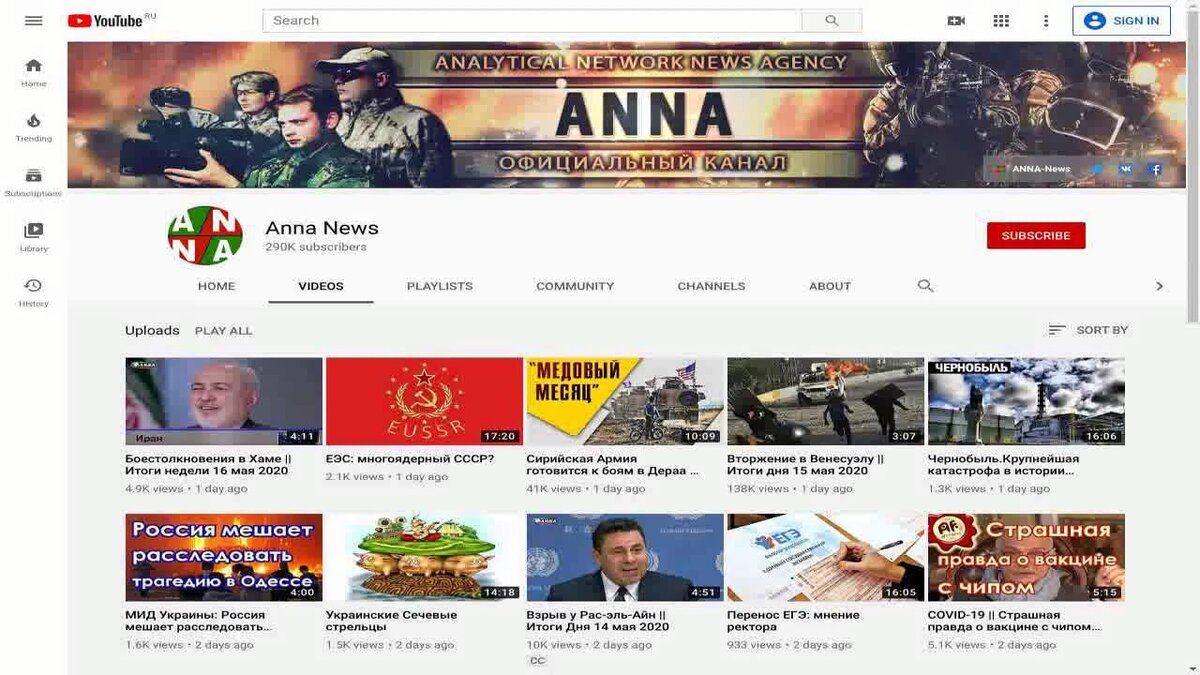The width and height of the screenshot is (1200, 675).
Task: Open title 'Украинские Сечевые стрельцы'
Action: (392, 621)
